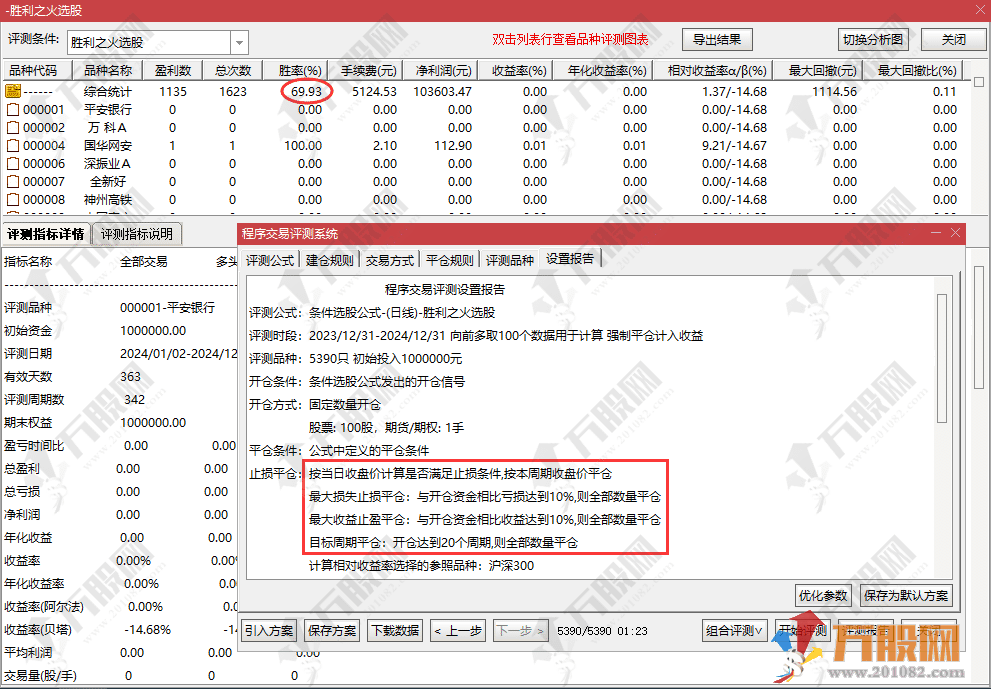
Task: Click the row icon for stock 000004
Action: (x=13, y=146)
